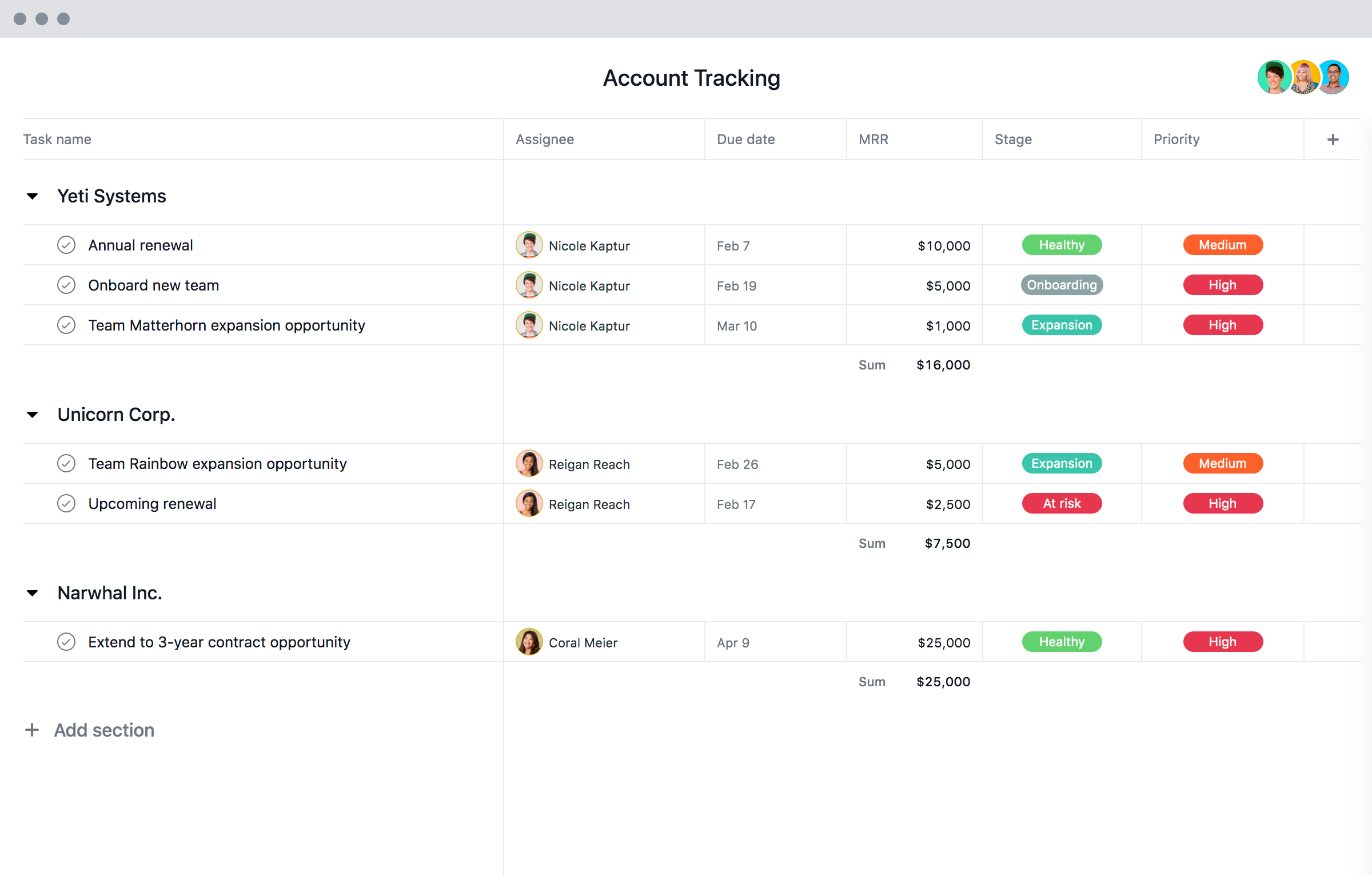Click Coral Meier's avatar icon
Screen dimensions: 1372x875
527,641
